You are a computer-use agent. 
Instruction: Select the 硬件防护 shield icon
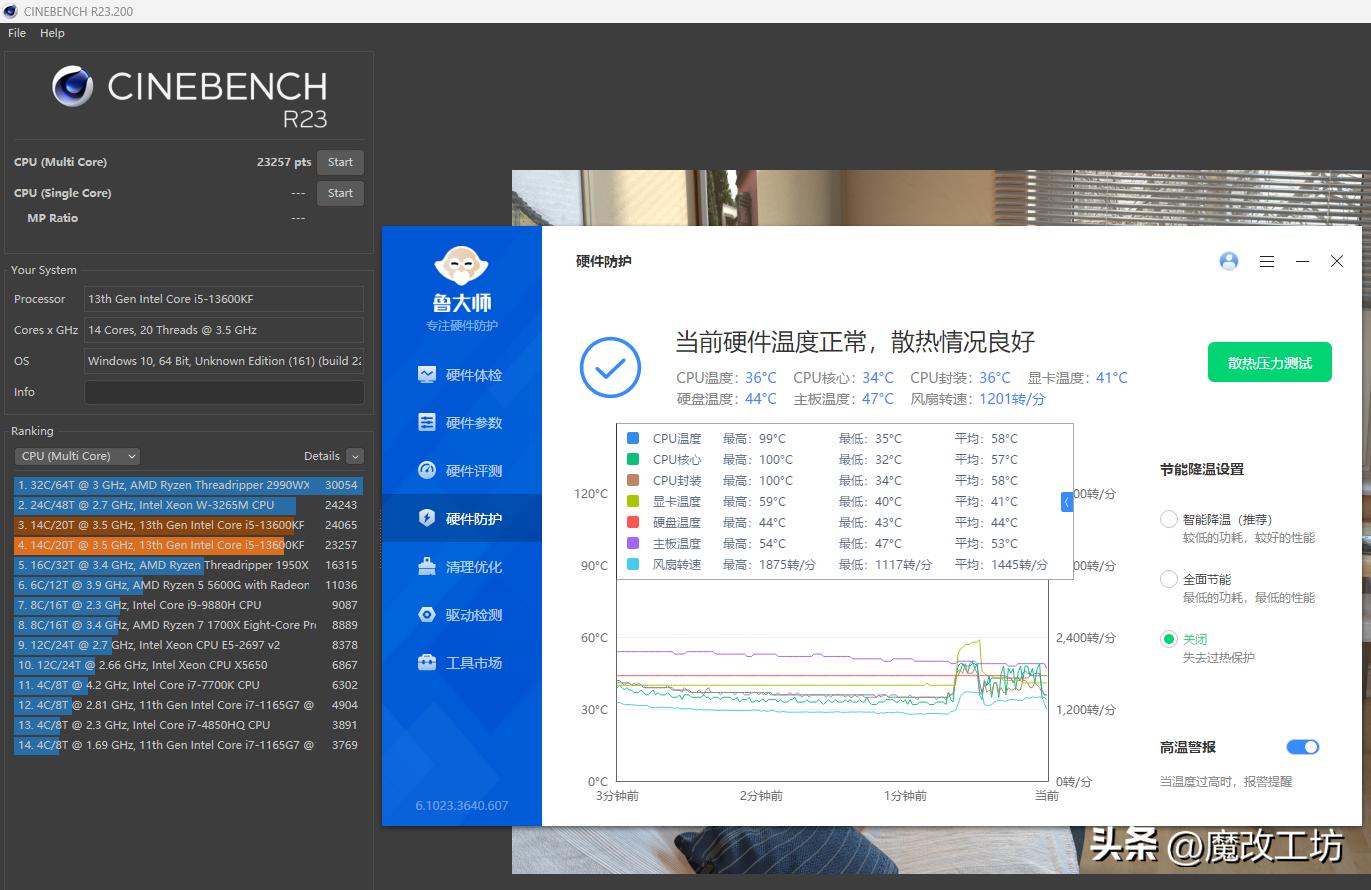pos(461,518)
